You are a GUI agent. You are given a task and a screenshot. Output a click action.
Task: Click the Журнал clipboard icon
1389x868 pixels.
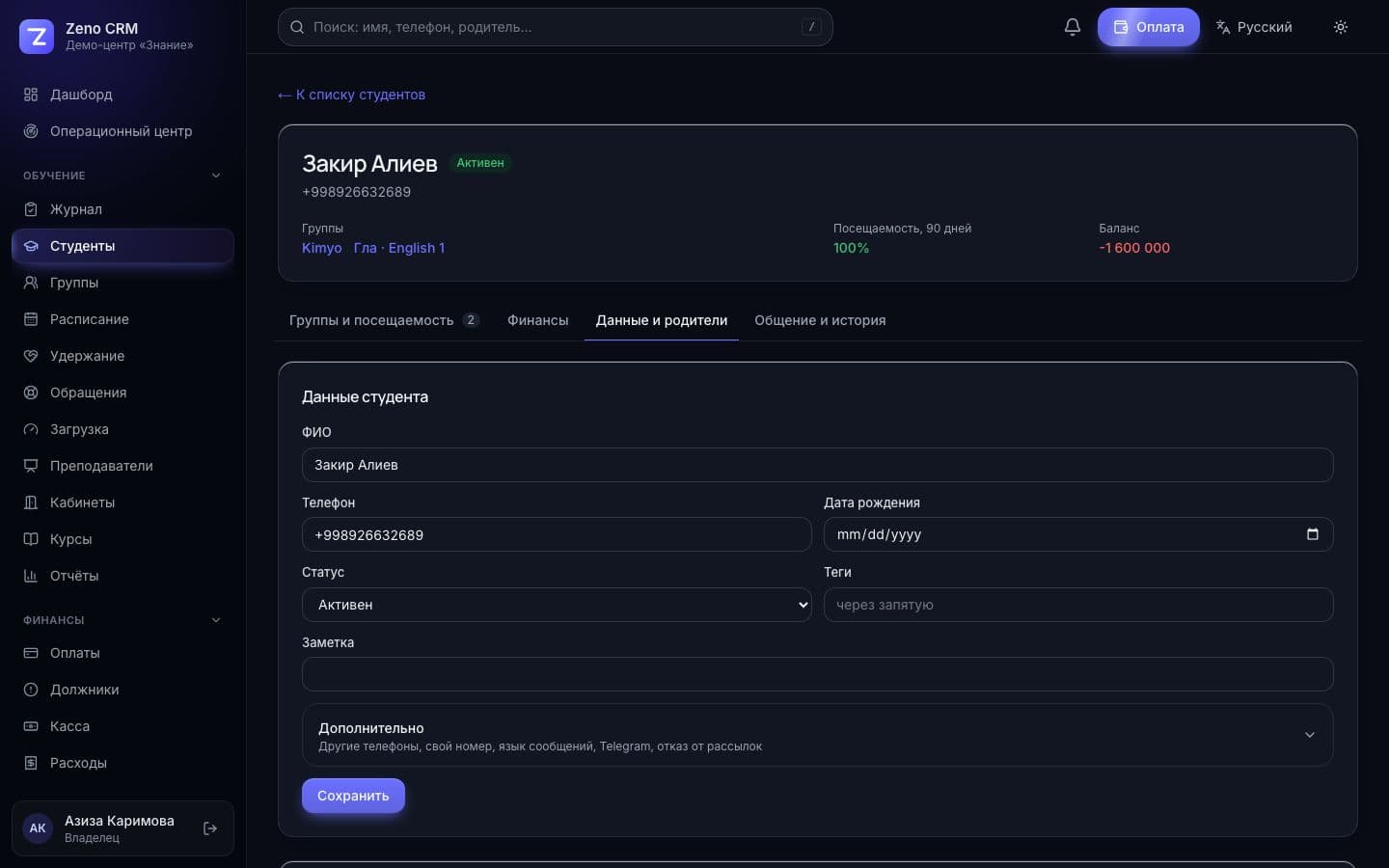tap(31, 209)
